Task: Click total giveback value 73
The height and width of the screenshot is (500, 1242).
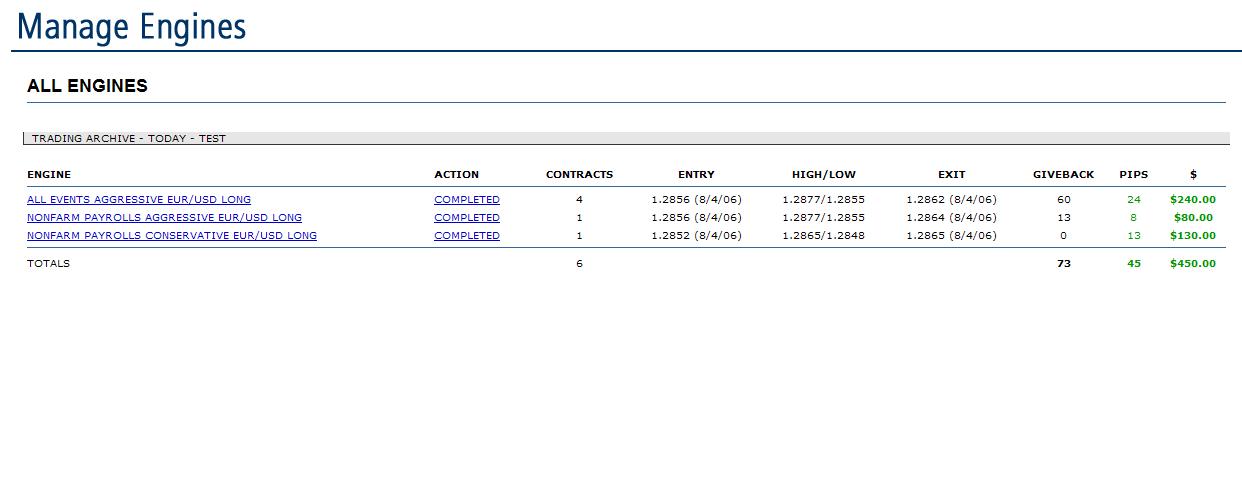Action: 1064,264
